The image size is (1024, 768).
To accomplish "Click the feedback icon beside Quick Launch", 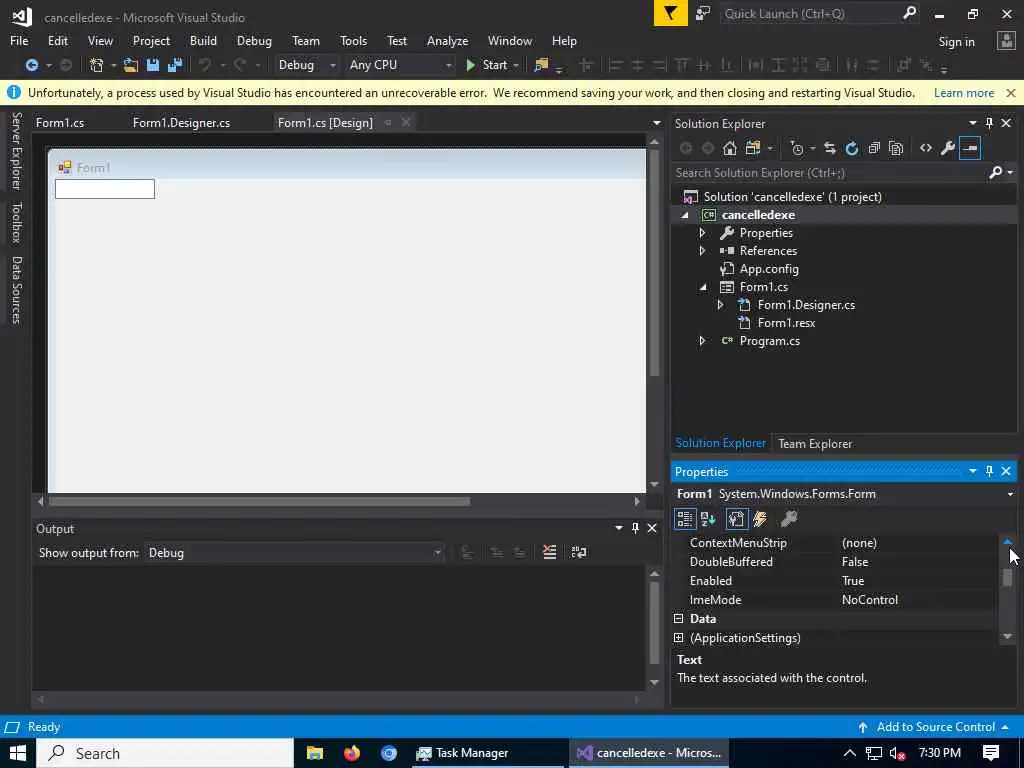I will click(703, 13).
